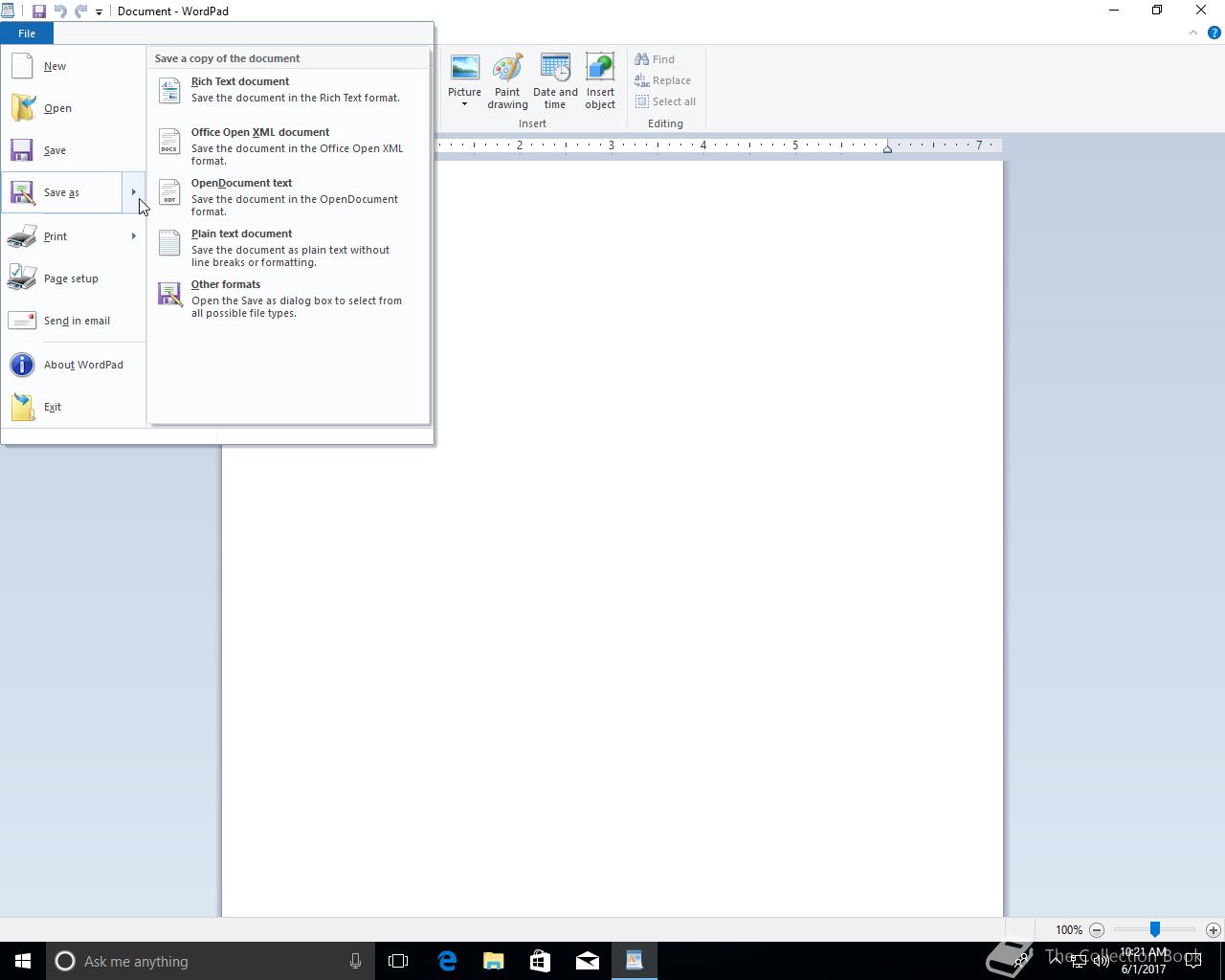Open the Picture dropdown arrow

(x=464, y=104)
